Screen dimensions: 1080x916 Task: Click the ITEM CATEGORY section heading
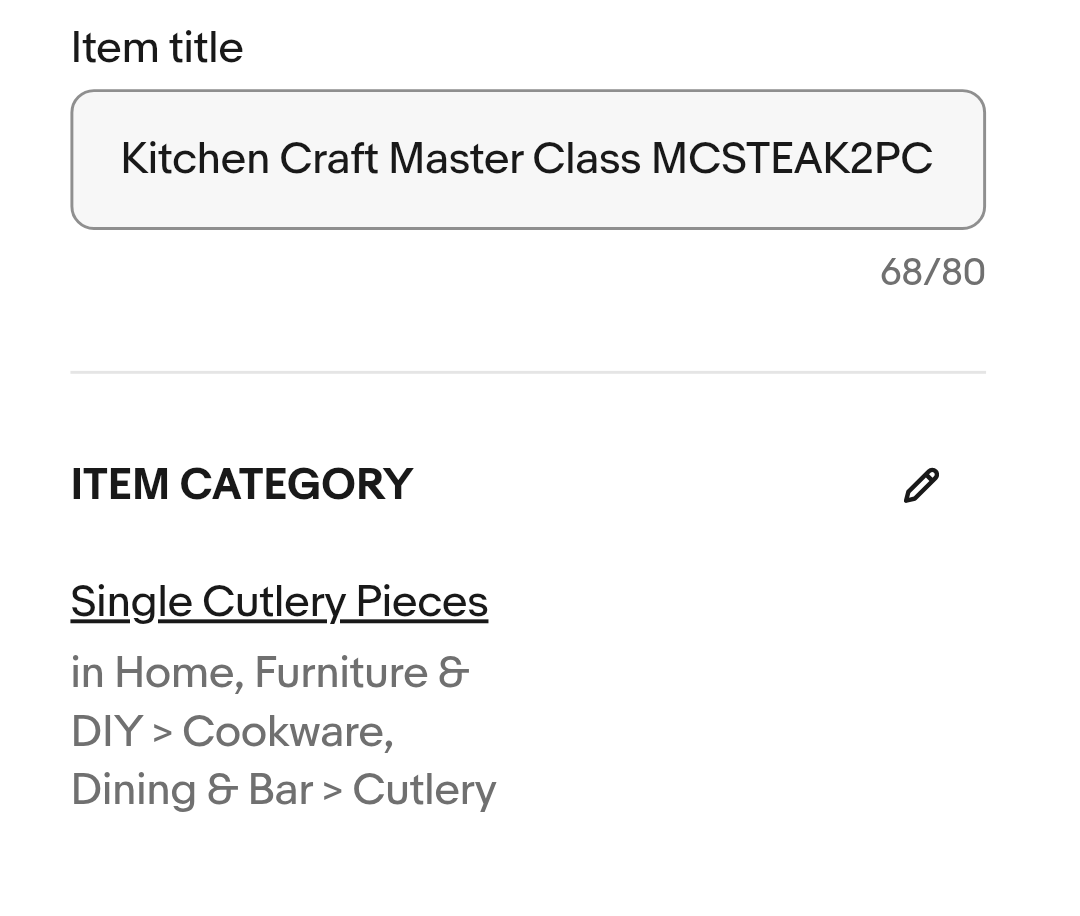[x=241, y=485]
